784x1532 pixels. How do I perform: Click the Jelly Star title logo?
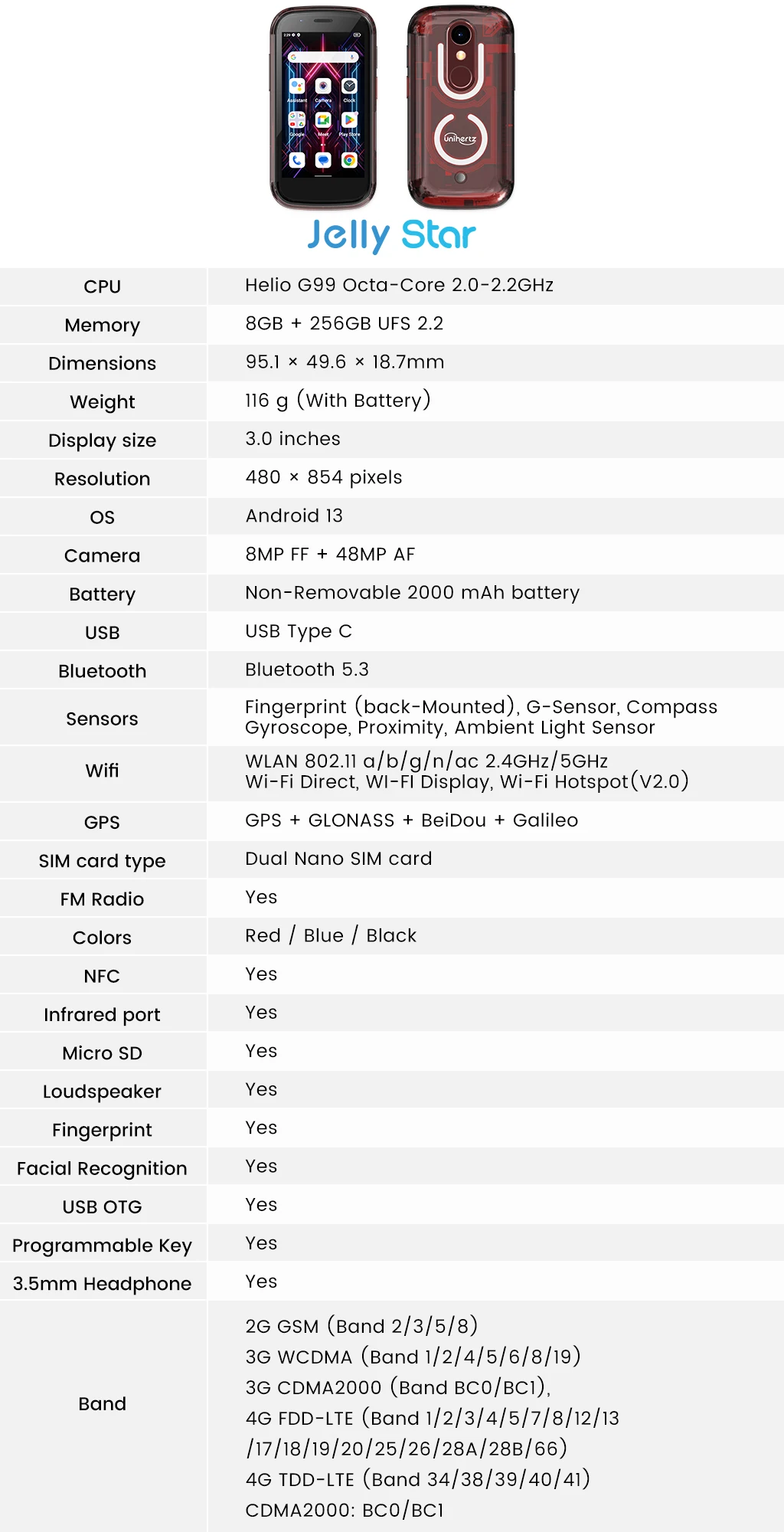coord(391,235)
